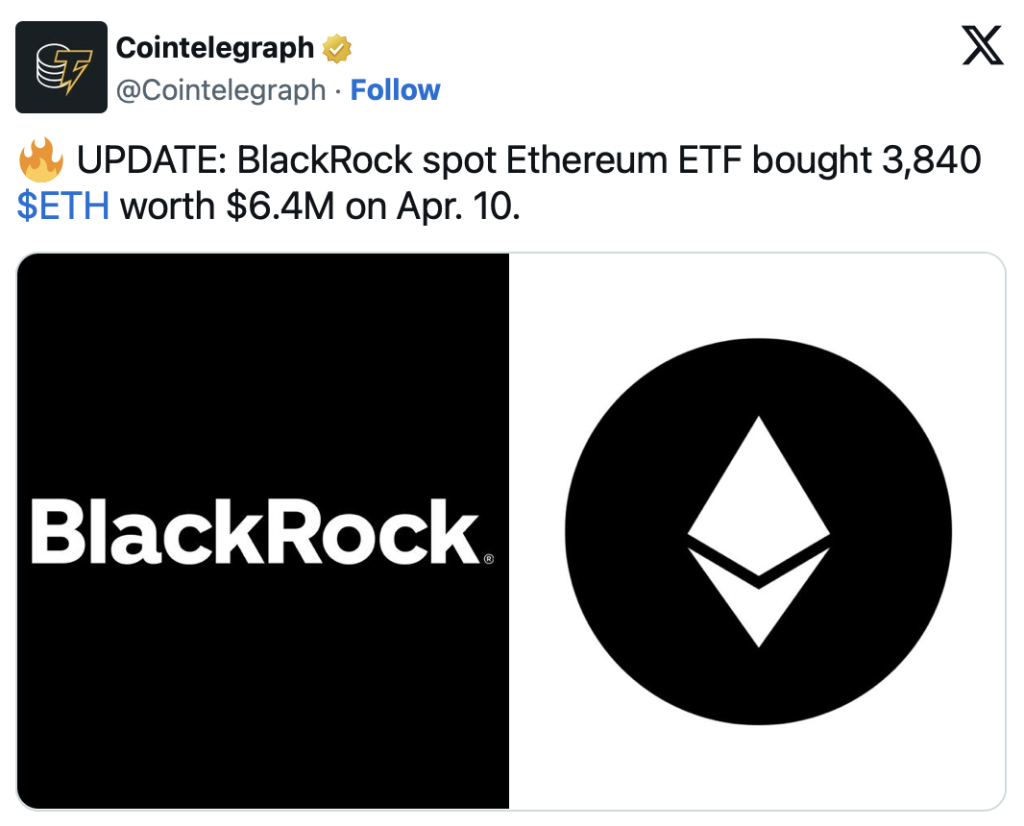Click the Apr. 10 date text
The width and height of the screenshot is (1024, 826).
[458, 206]
